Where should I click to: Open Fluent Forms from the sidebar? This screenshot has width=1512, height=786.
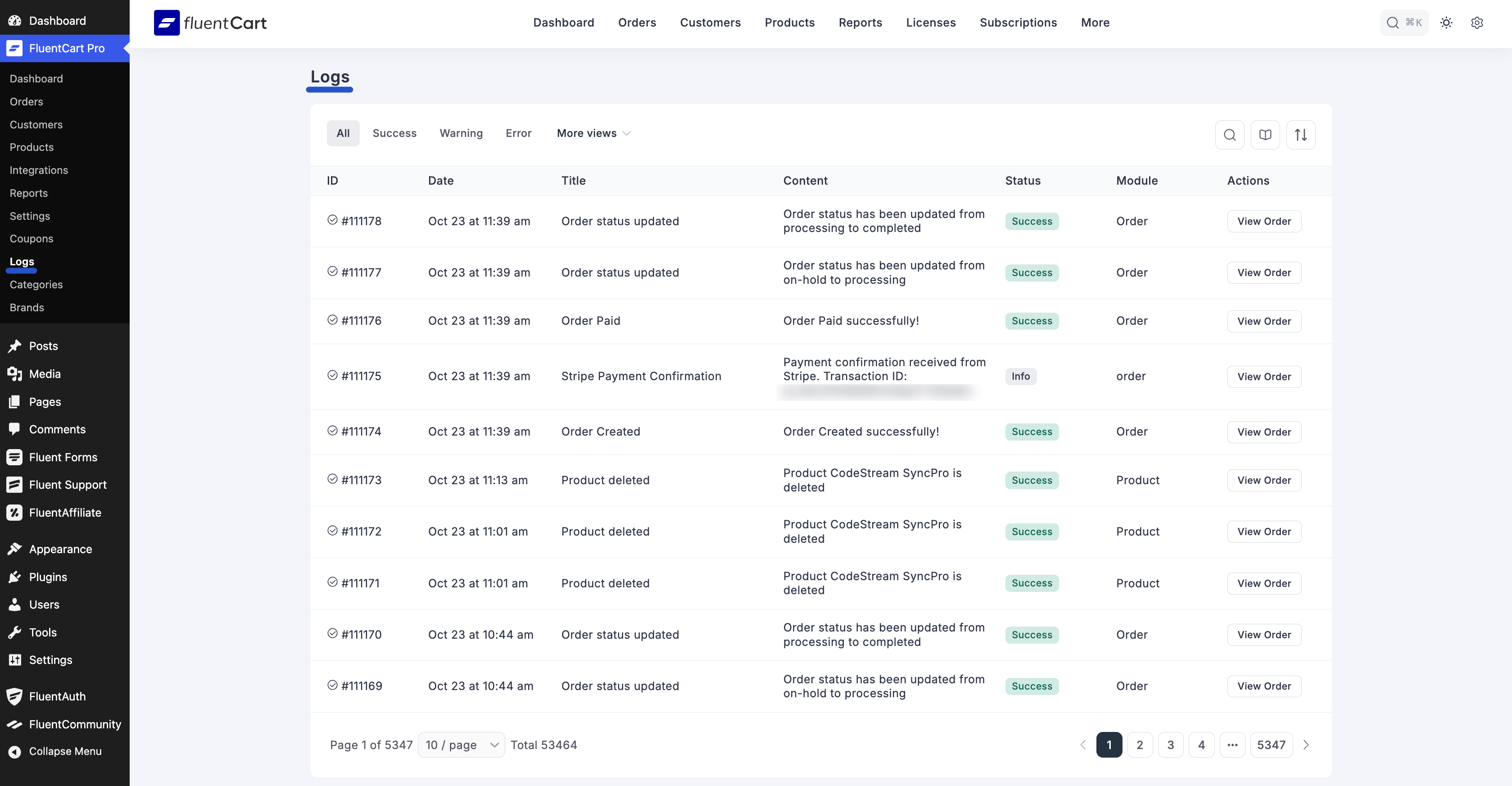point(63,457)
